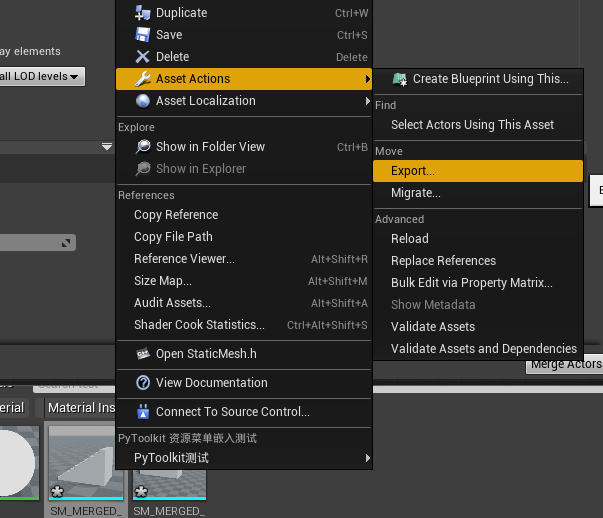Open Shader Cook Statistics entry
The height and width of the screenshot is (518, 603).
point(244,325)
